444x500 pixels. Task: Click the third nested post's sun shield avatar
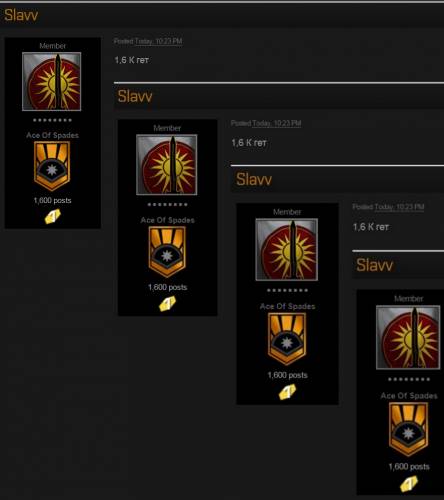(x=287, y=250)
